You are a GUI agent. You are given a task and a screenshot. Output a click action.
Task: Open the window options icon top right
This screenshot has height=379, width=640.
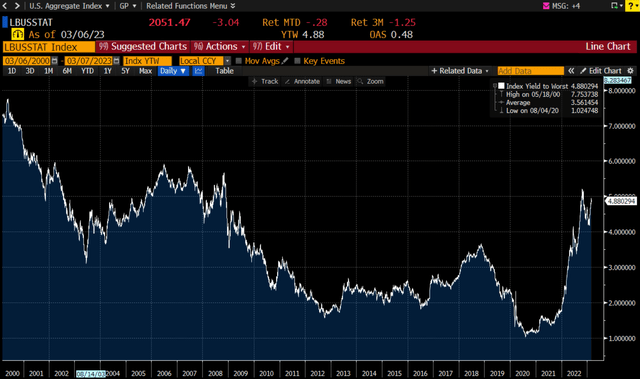click(x=616, y=6)
